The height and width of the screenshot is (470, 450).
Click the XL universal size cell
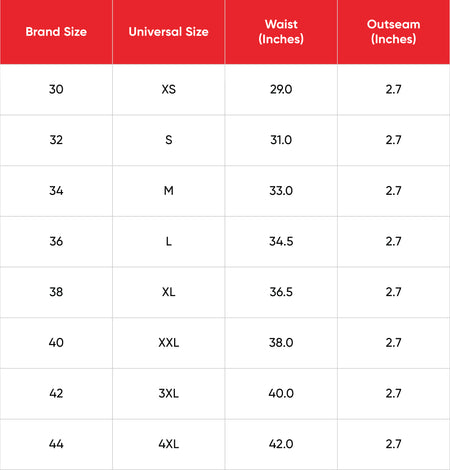click(169, 292)
